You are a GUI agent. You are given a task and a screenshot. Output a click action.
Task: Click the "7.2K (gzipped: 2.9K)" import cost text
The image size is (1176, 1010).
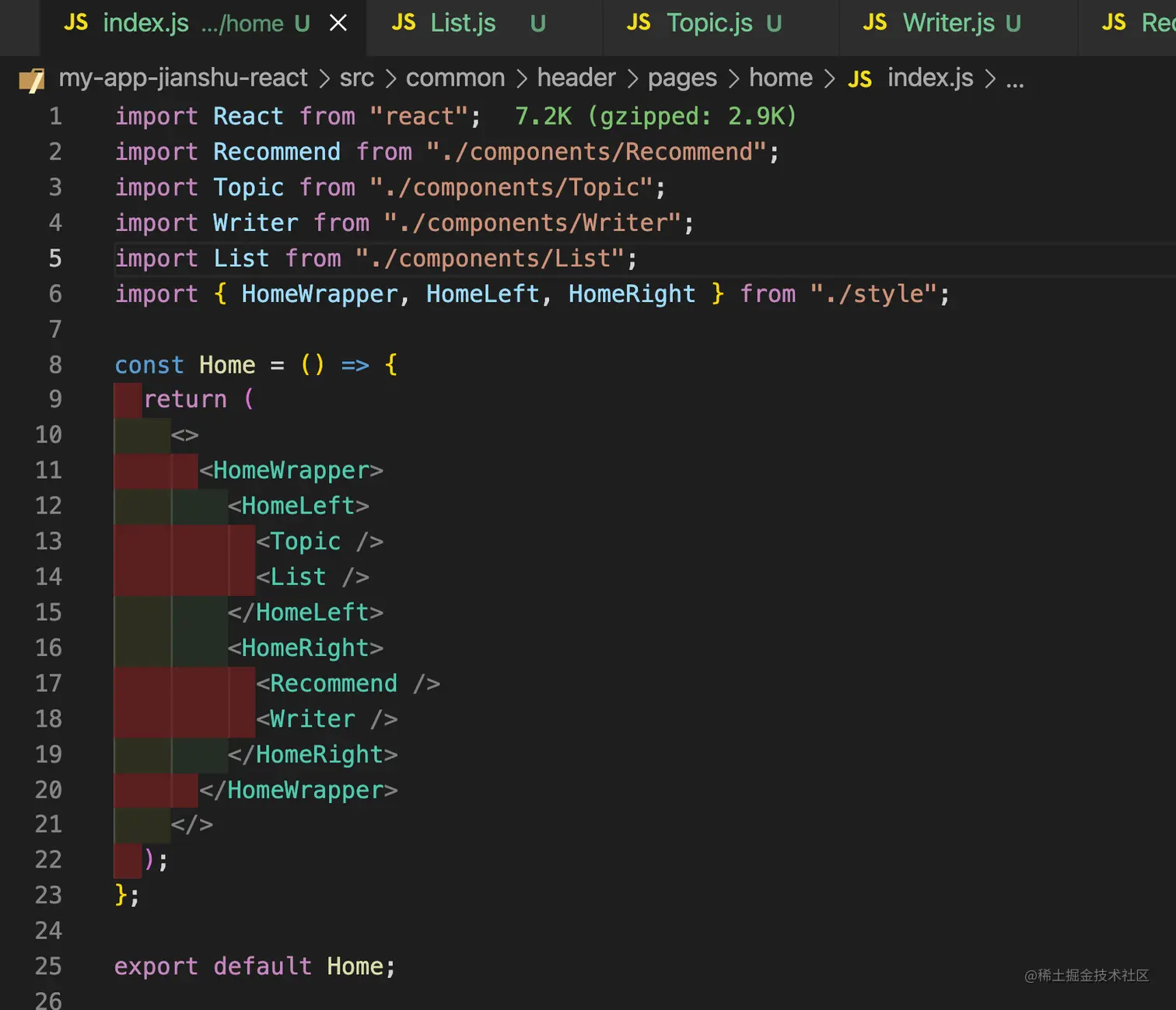point(656,116)
